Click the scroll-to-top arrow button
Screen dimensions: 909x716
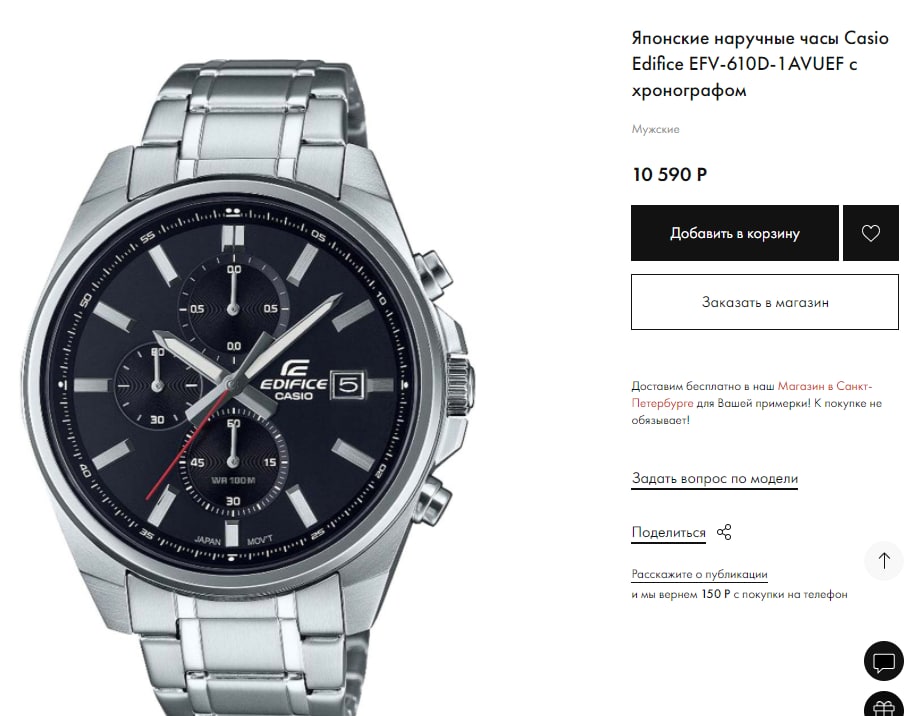coord(884,561)
